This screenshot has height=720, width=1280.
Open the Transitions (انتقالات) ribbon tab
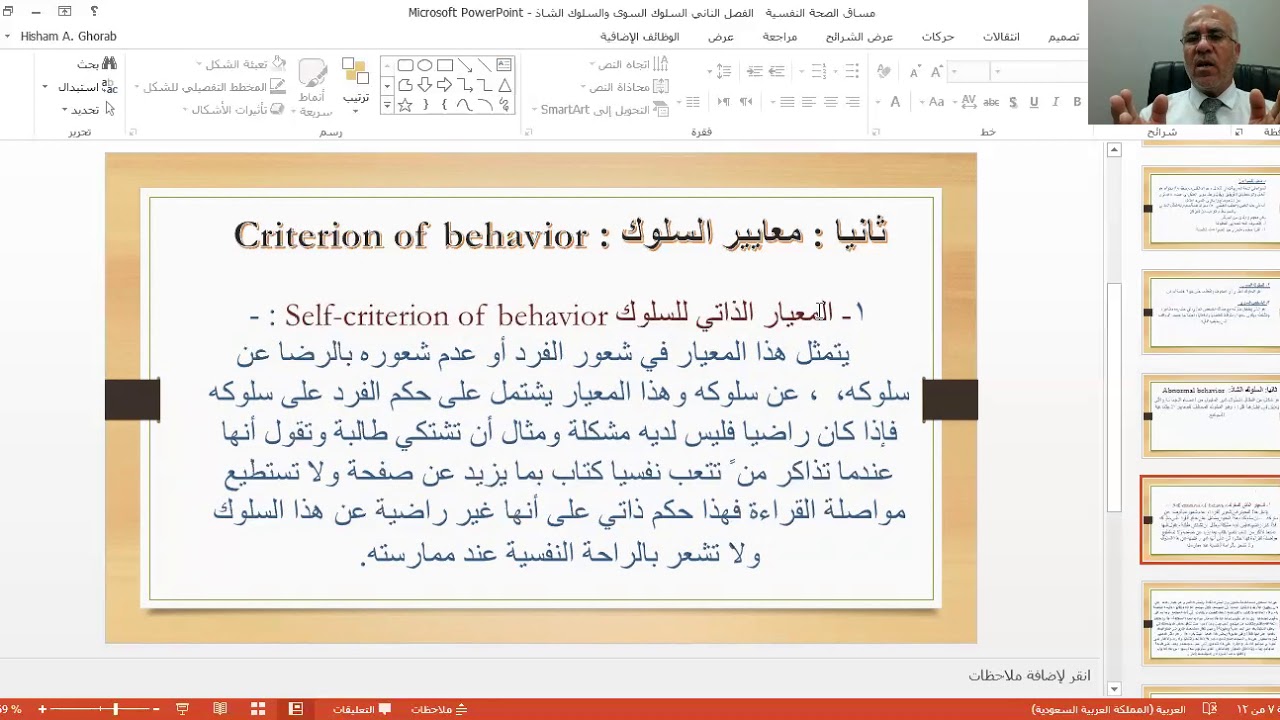coord(1001,37)
